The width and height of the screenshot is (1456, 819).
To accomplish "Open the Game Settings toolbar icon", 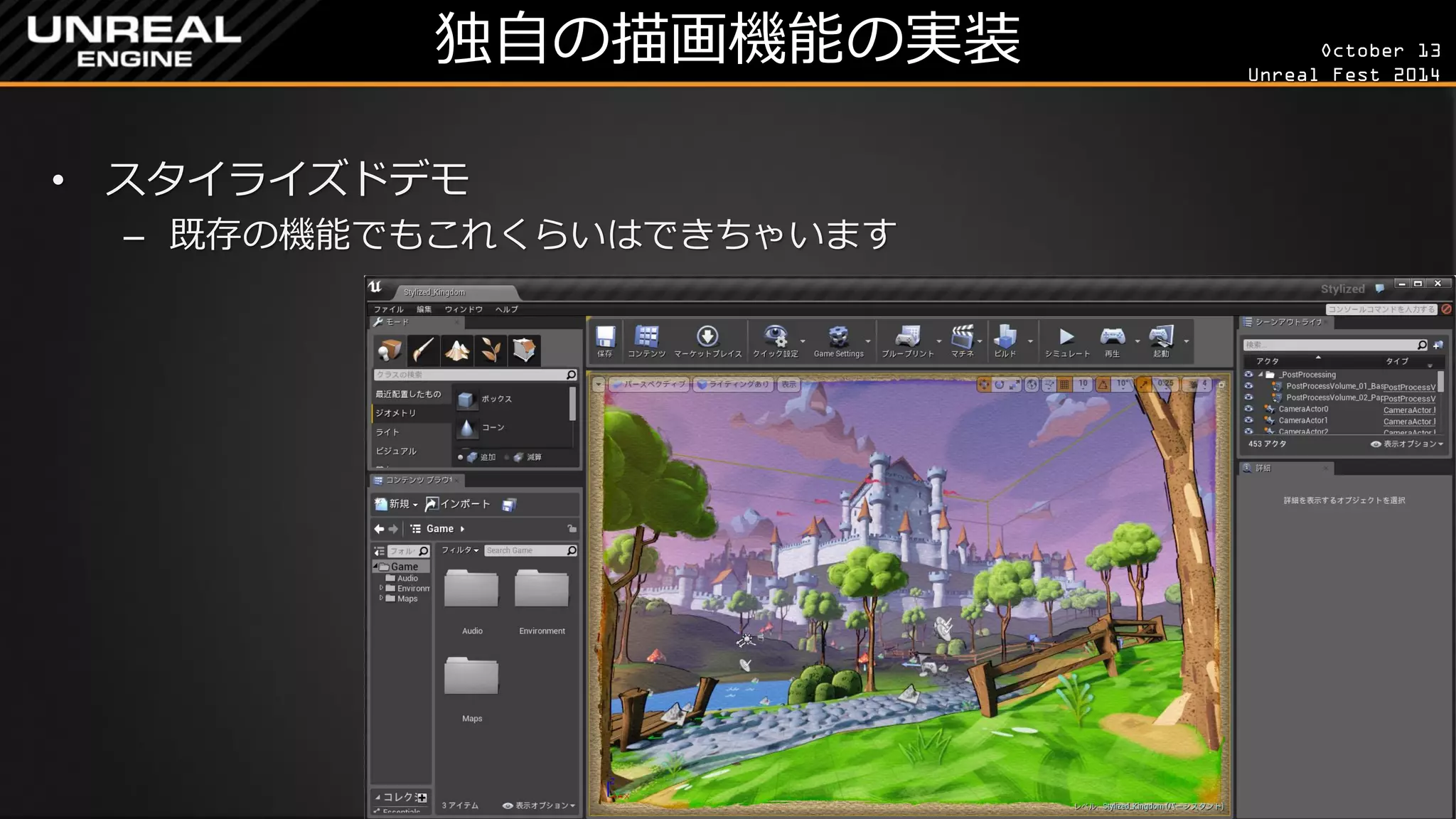I will click(839, 341).
